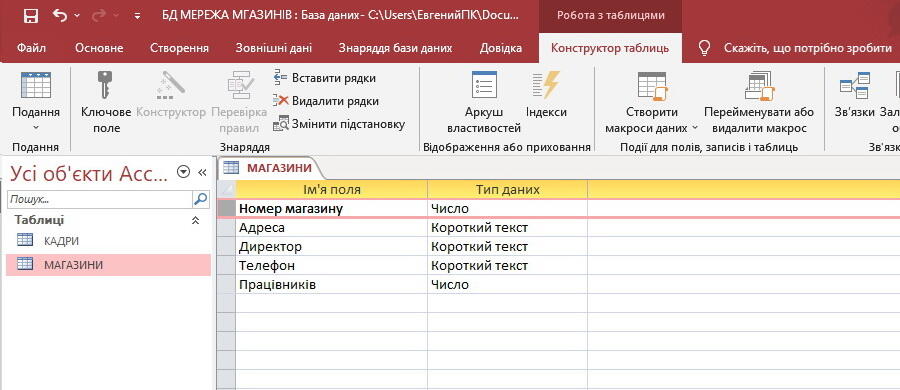Go to the Зовнішні дані tab

point(273,48)
